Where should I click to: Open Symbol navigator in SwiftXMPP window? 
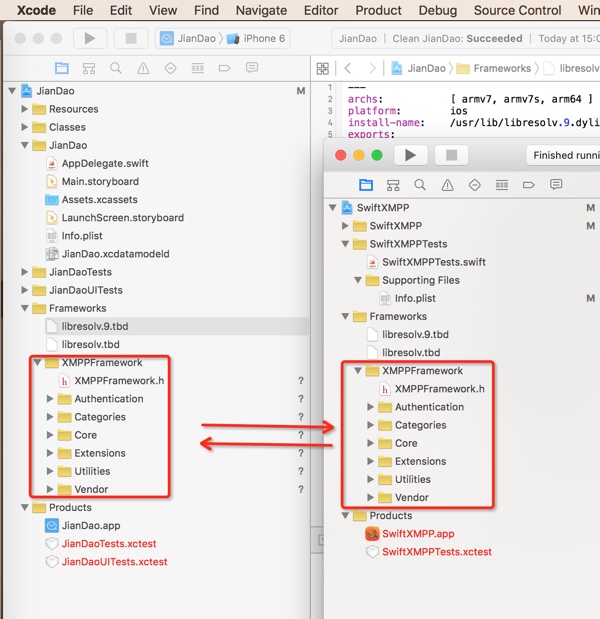tap(393, 185)
